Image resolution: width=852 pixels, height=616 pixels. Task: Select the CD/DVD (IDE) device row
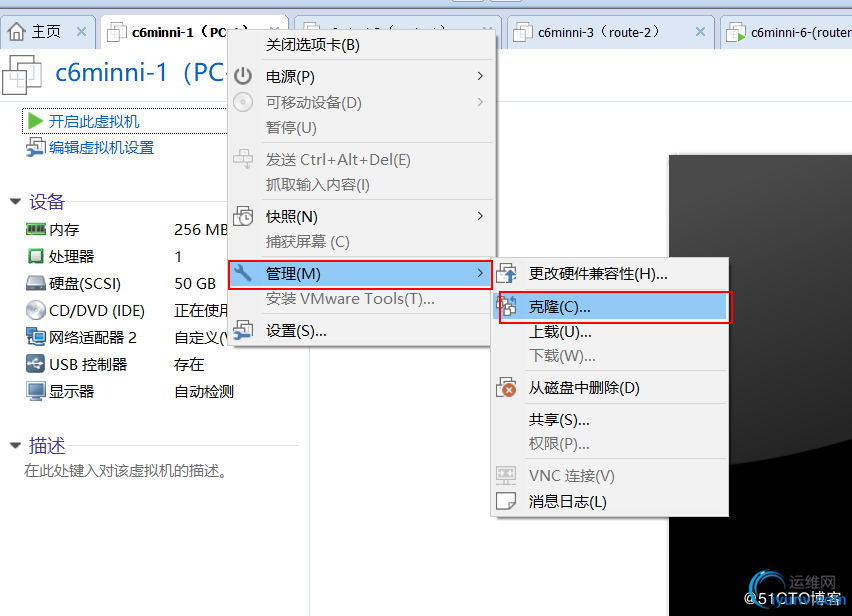[x=126, y=310]
